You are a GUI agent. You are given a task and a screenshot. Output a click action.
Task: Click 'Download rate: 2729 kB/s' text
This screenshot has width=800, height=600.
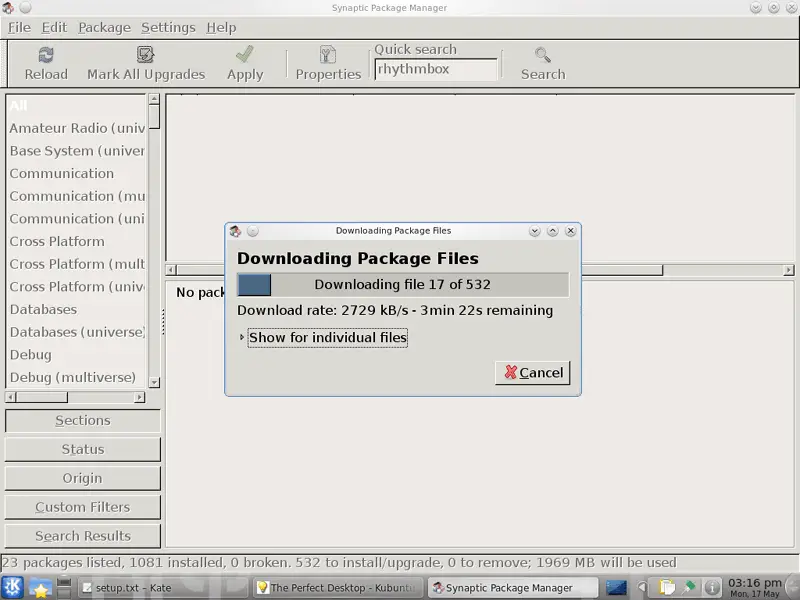(x=323, y=310)
